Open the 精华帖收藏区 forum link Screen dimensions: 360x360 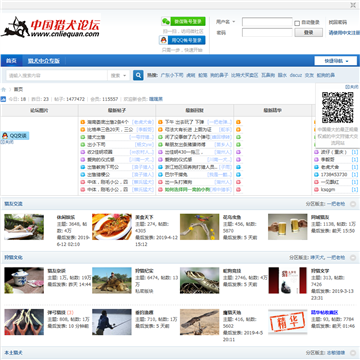pos(325,313)
